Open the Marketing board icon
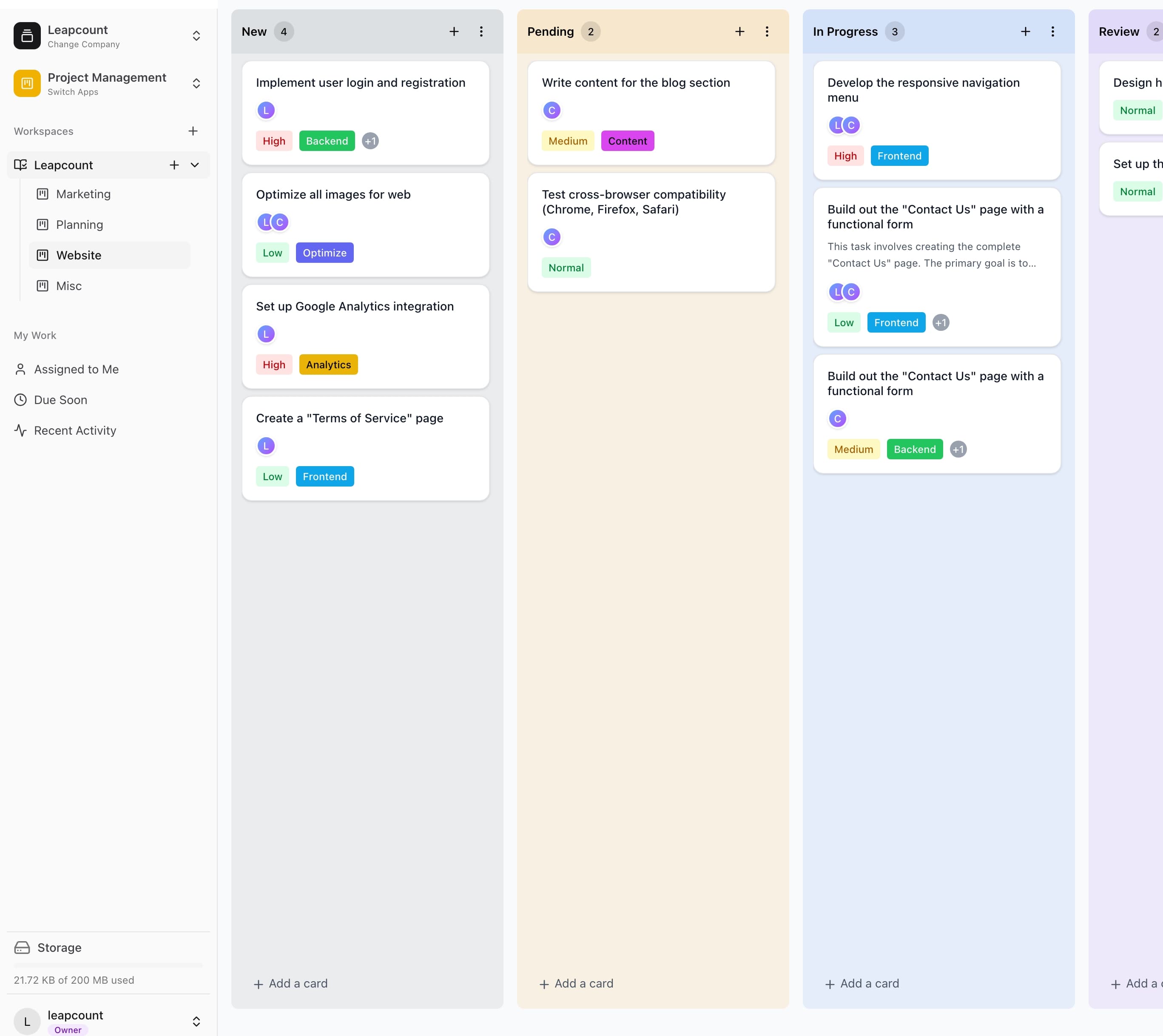The width and height of the screenshot is (1163, 1036). 42,194
